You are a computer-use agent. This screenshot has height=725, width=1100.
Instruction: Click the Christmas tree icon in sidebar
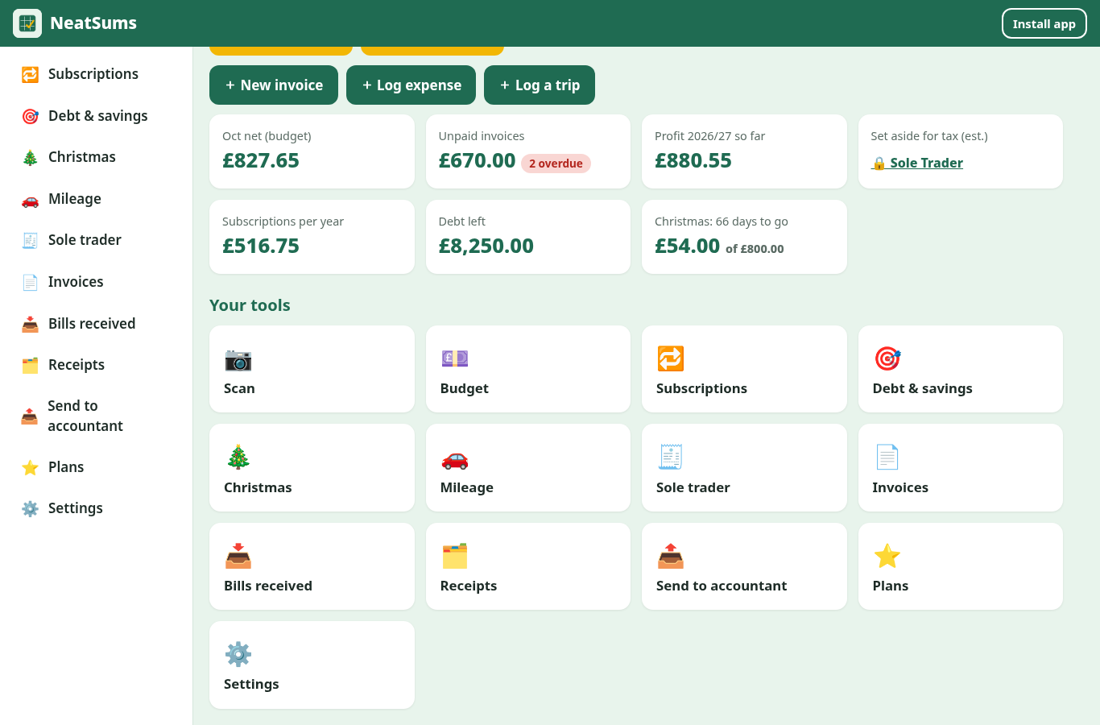(30, 157)
